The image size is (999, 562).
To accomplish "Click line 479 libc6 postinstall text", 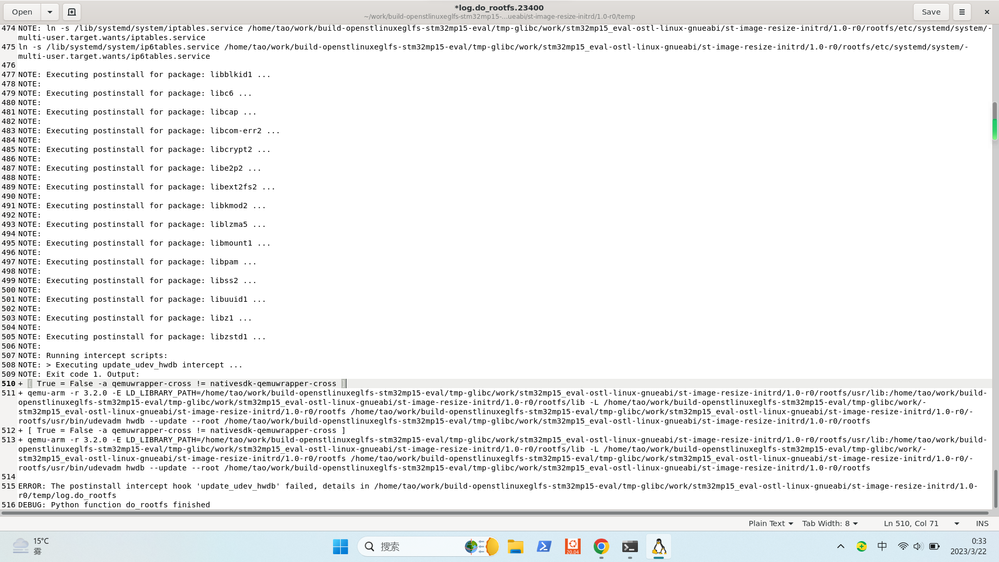I will (x=134, y=93).
